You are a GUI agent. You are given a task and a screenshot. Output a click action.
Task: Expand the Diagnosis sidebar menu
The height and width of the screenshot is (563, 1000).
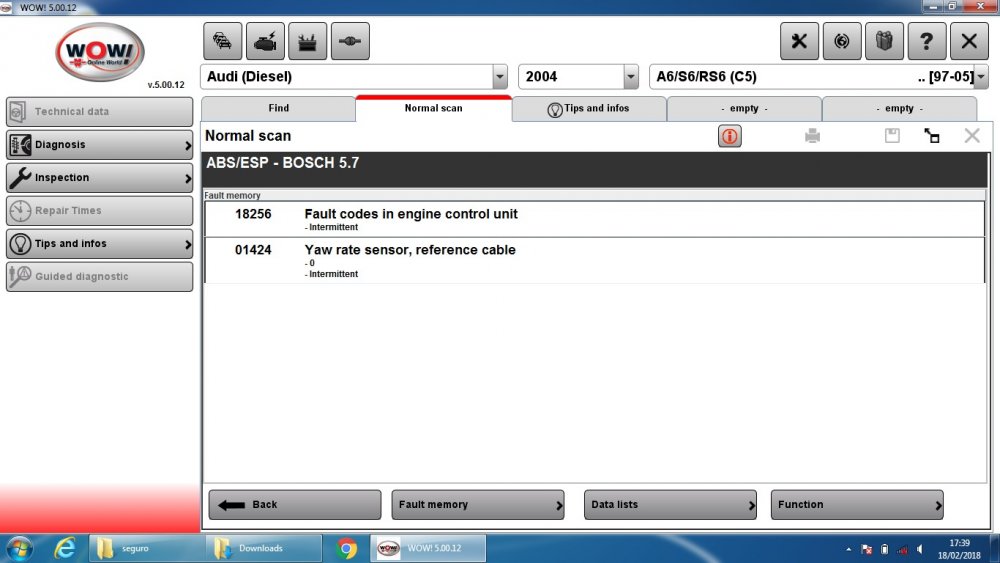(99, 145)
